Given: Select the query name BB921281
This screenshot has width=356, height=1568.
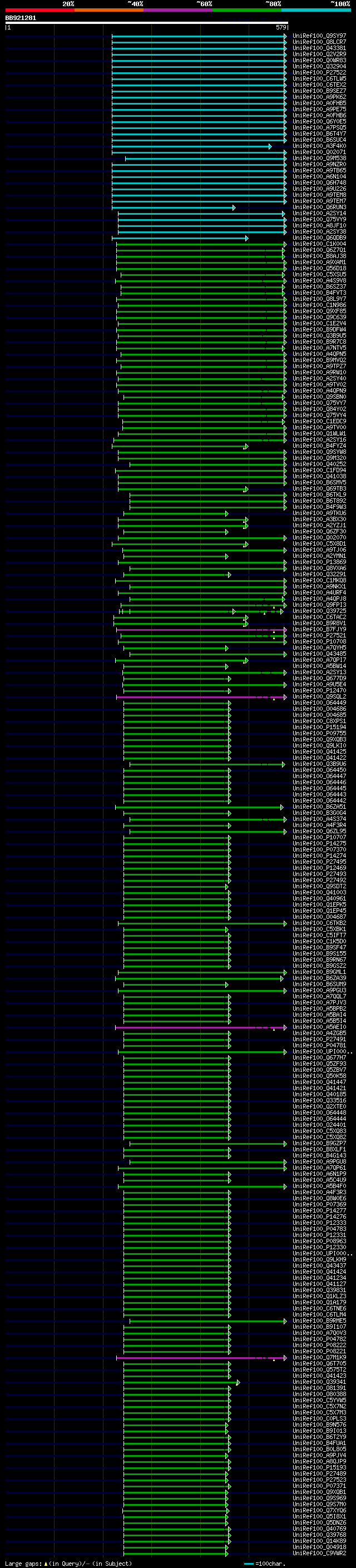Looking at the screenshot, I should pyautogui.click(x=21, y=18).
